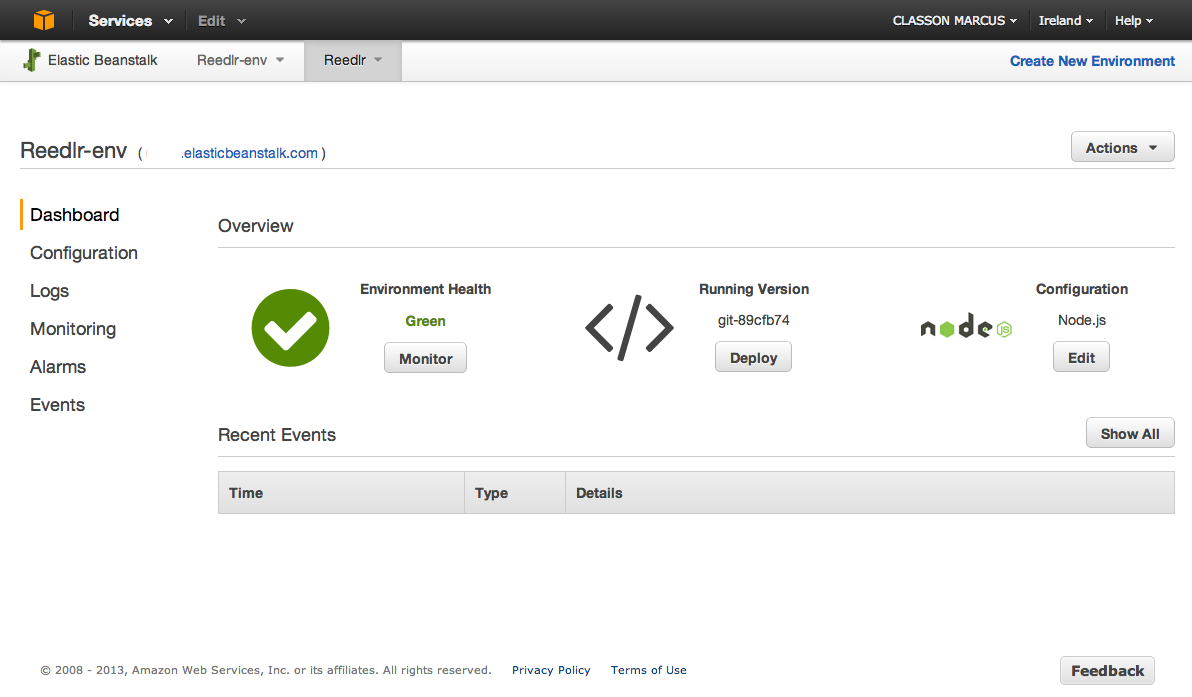The image size is (1192, 697).
Task: Click the green health checkmark icon
Action: 290,328
